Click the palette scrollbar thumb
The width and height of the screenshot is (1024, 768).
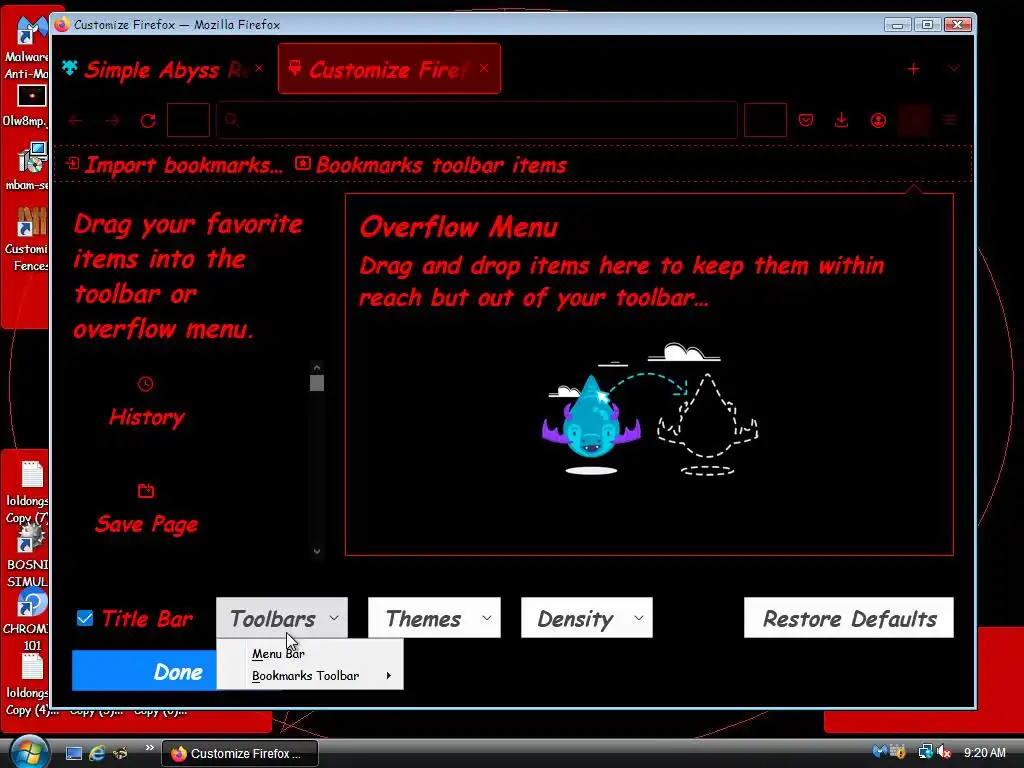[x=317, y=383]
